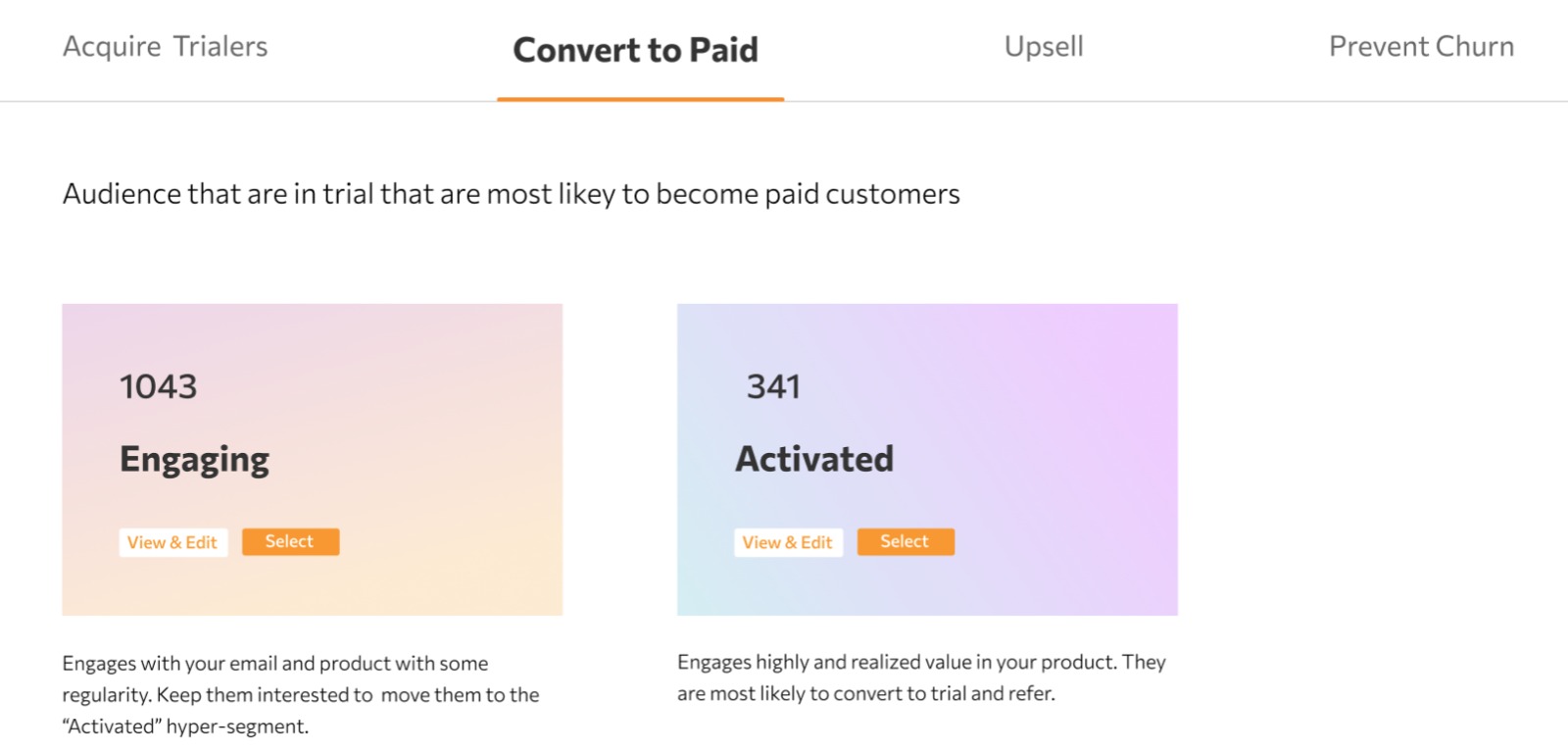Viewport: 1568px width, 752px height.
Task: Select the Prevent Churn tab
Action: point(1421,46)
